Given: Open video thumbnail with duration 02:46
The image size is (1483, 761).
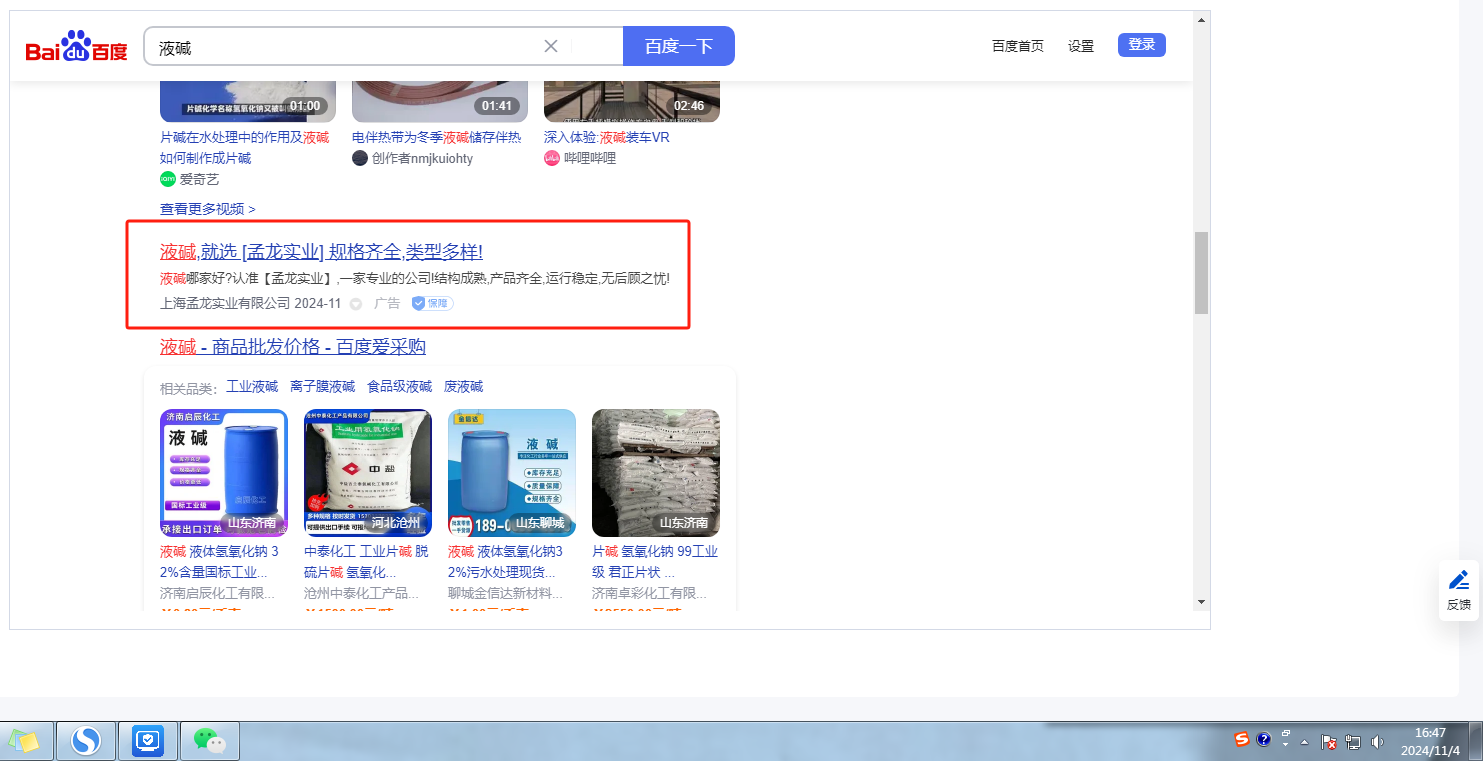Looking at the screenshot, I should [x=632, y=101].
